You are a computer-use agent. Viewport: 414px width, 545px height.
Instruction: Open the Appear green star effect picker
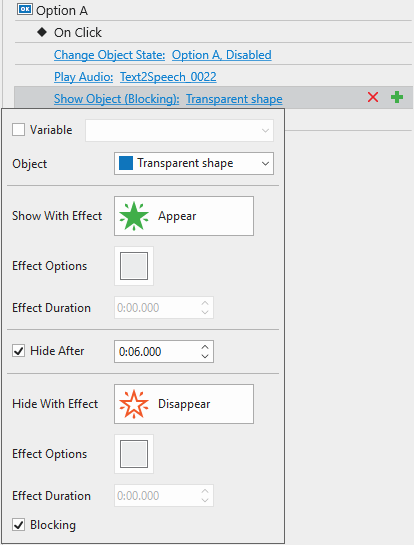pos(184,216)
